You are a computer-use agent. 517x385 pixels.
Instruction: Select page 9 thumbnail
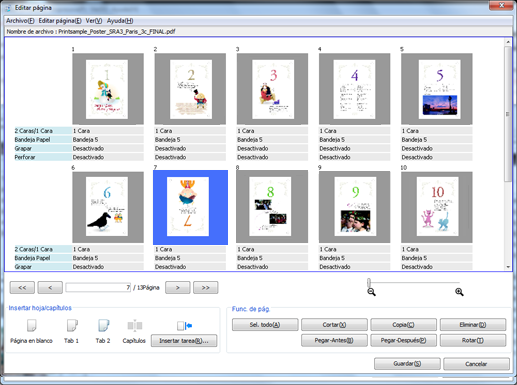354,207
